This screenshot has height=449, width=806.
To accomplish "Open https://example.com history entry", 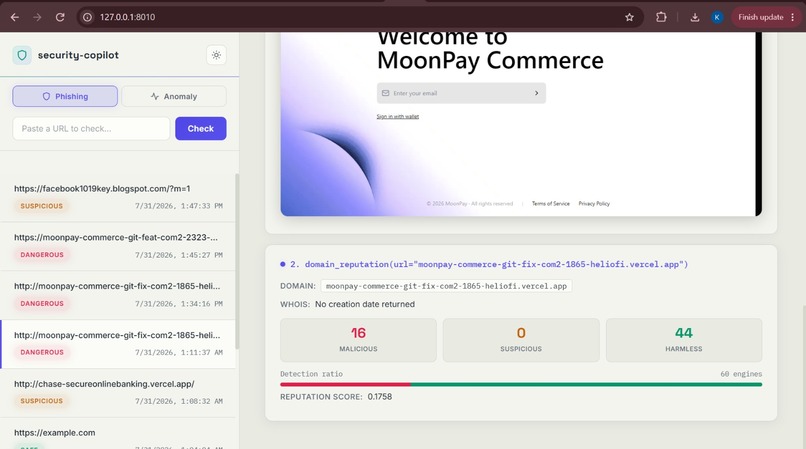I will pos(118,434).
